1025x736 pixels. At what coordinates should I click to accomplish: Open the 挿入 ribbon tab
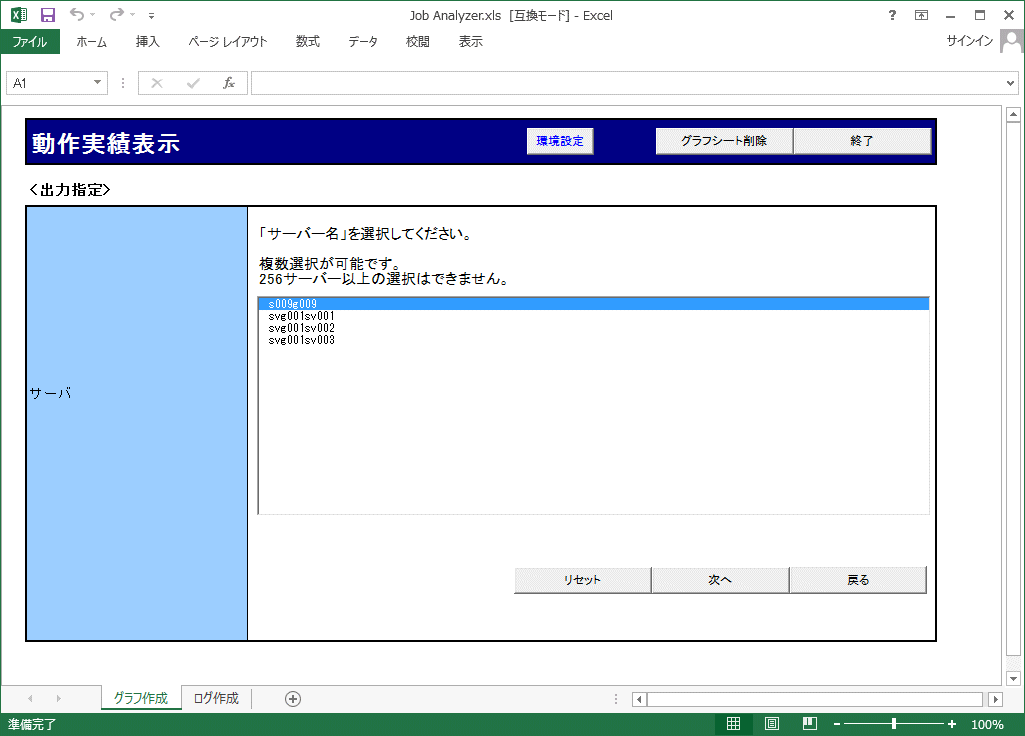tap(148, 41)
